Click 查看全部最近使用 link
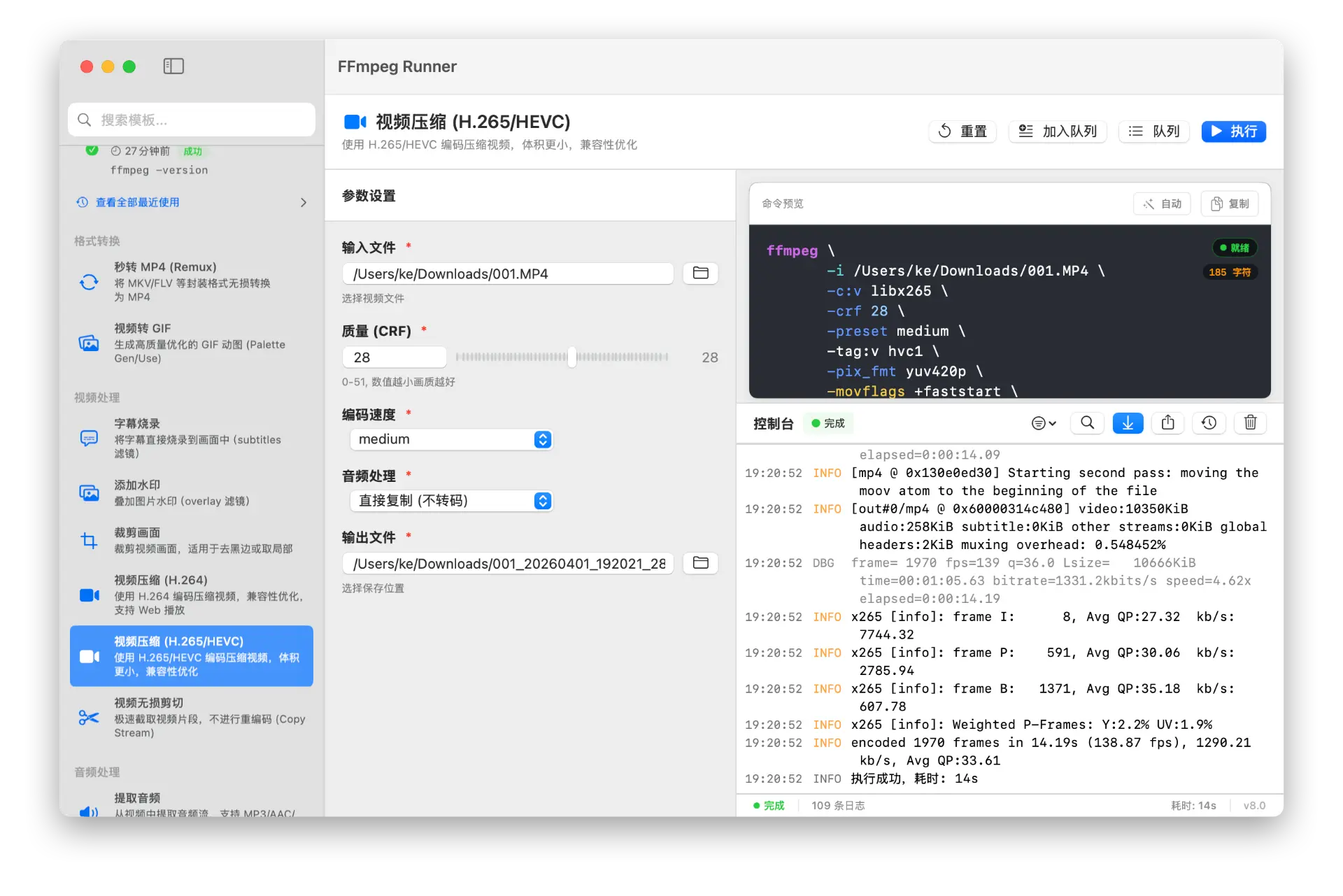 (137, 202)
